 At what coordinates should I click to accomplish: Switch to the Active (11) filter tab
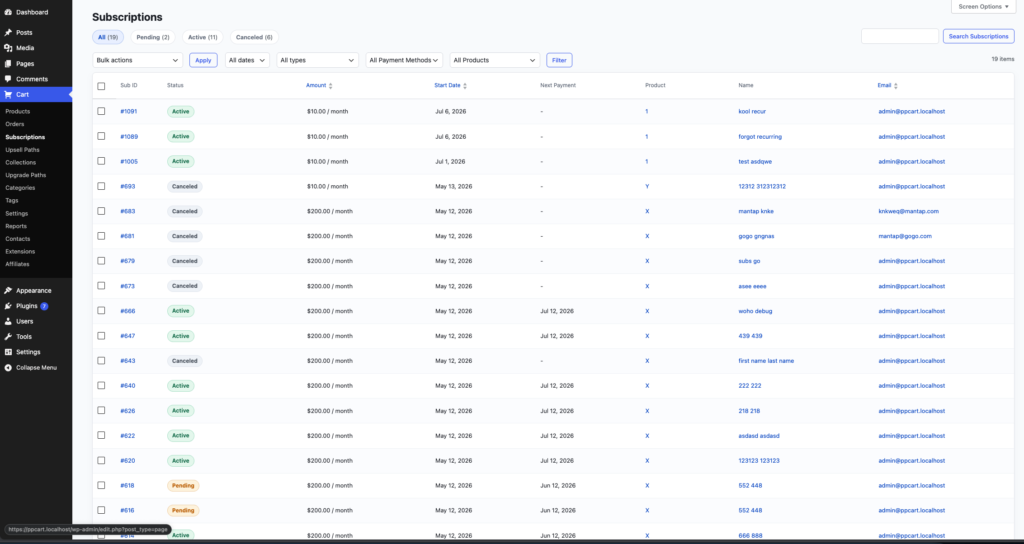202,37
